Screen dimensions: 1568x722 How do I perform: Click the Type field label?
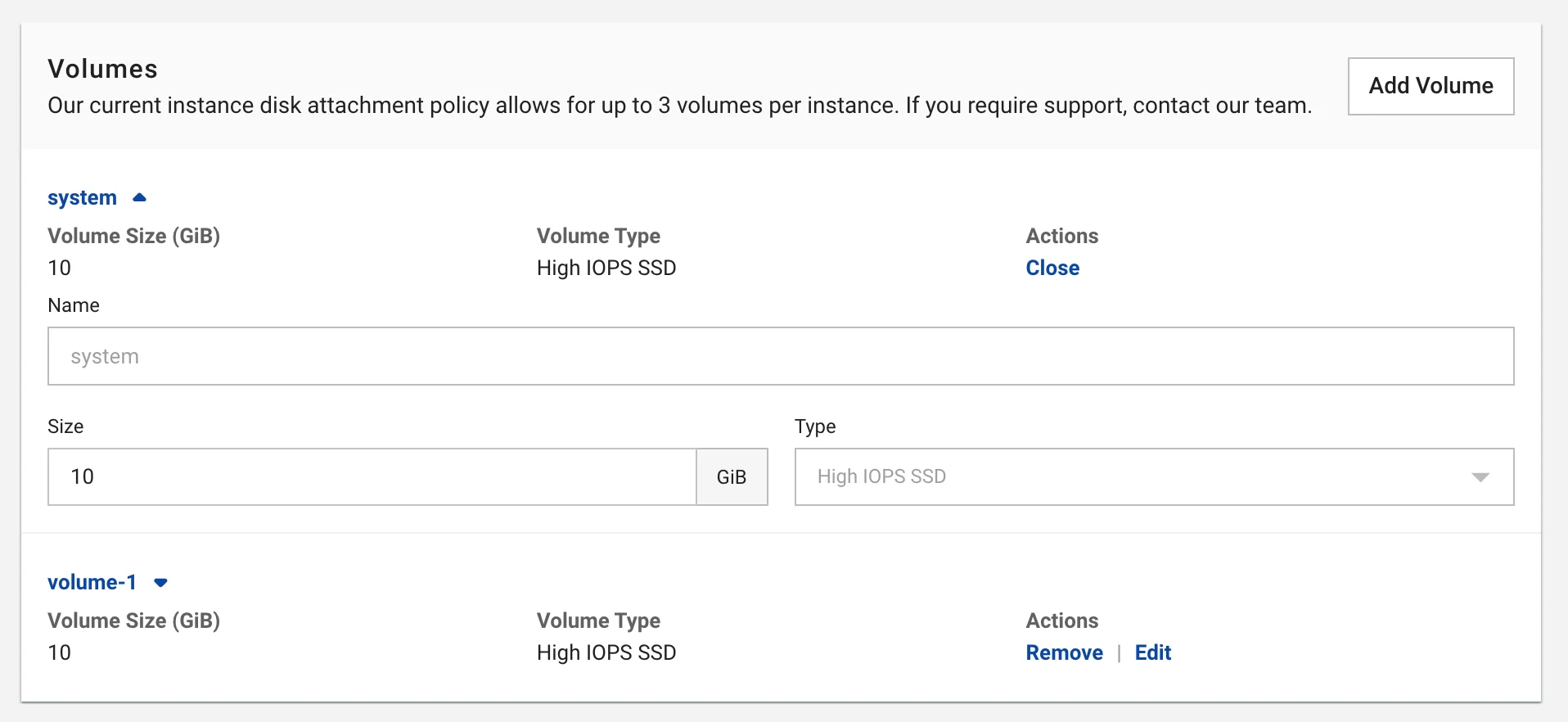(815, 426)
